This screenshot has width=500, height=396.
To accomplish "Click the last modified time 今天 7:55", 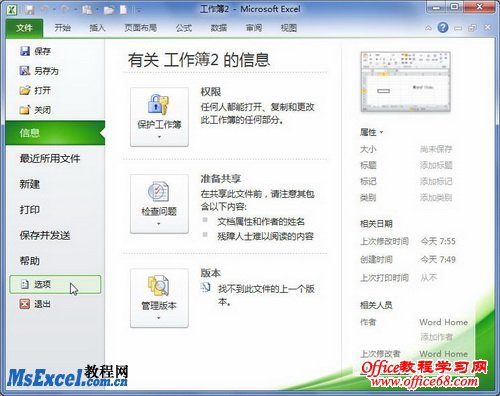I will [x=438, y=241].
